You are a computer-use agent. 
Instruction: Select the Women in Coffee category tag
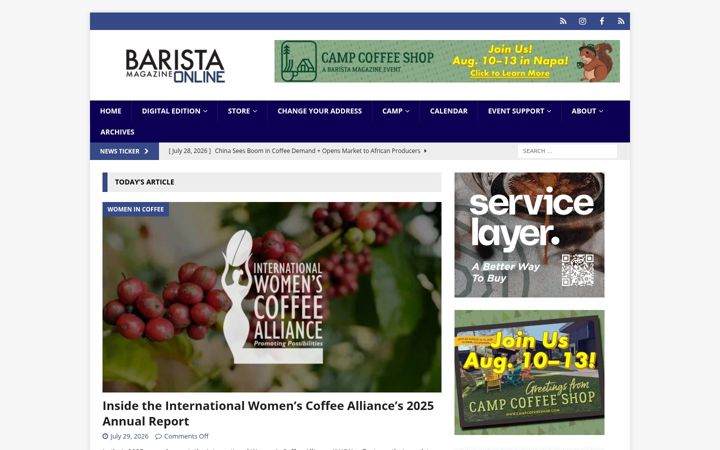click(135, 209)
